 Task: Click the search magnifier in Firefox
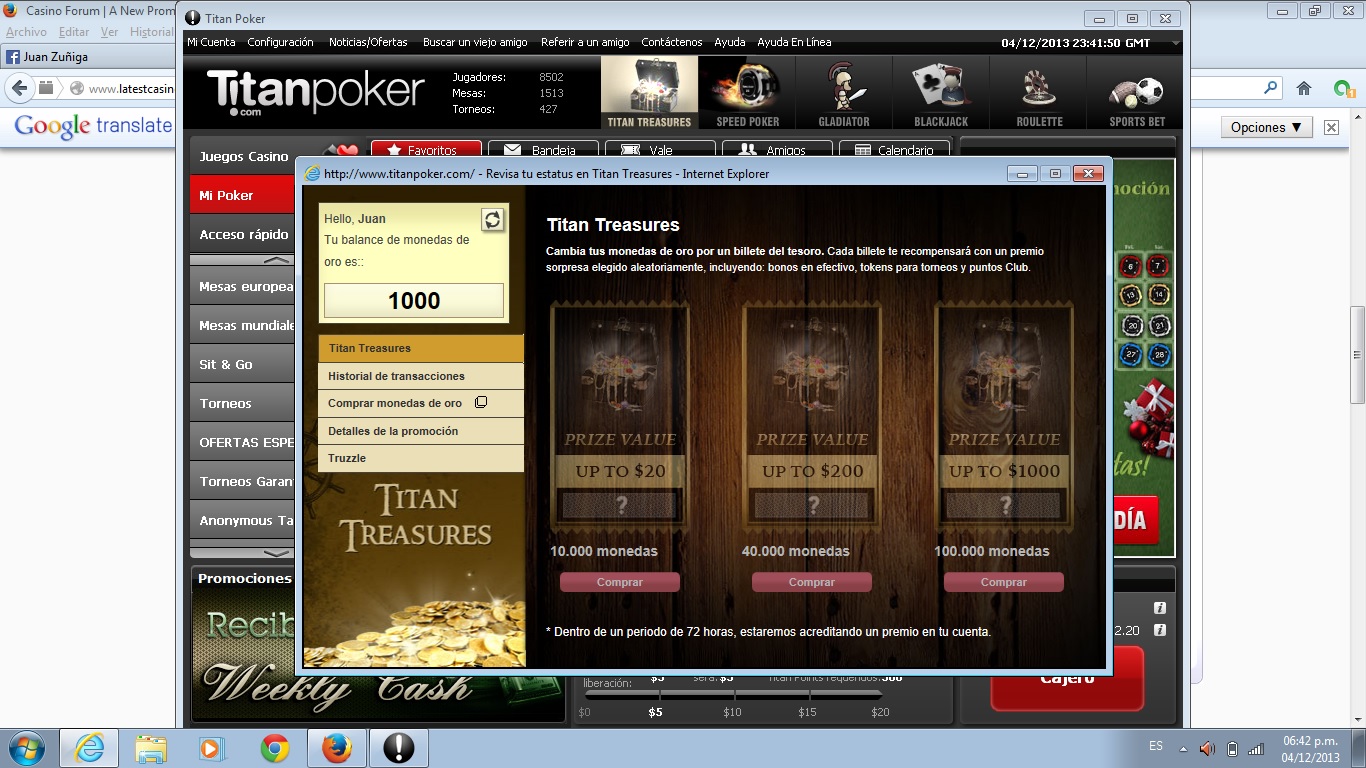(1270, 88)
